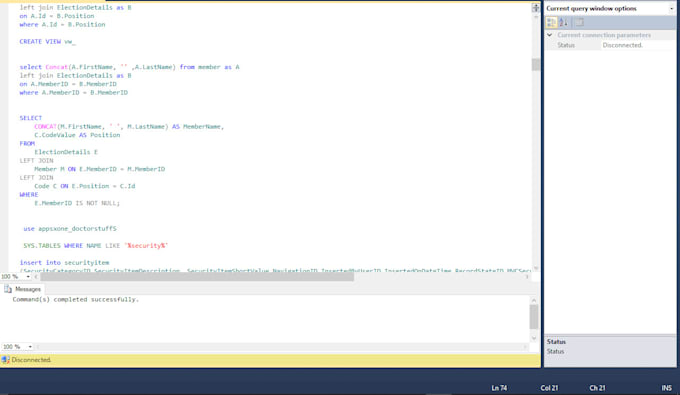Viewport: 680px width, 395px height.
Task: Click editor vertical scrollbar down arrow
Action: click(x=536, y=268)
